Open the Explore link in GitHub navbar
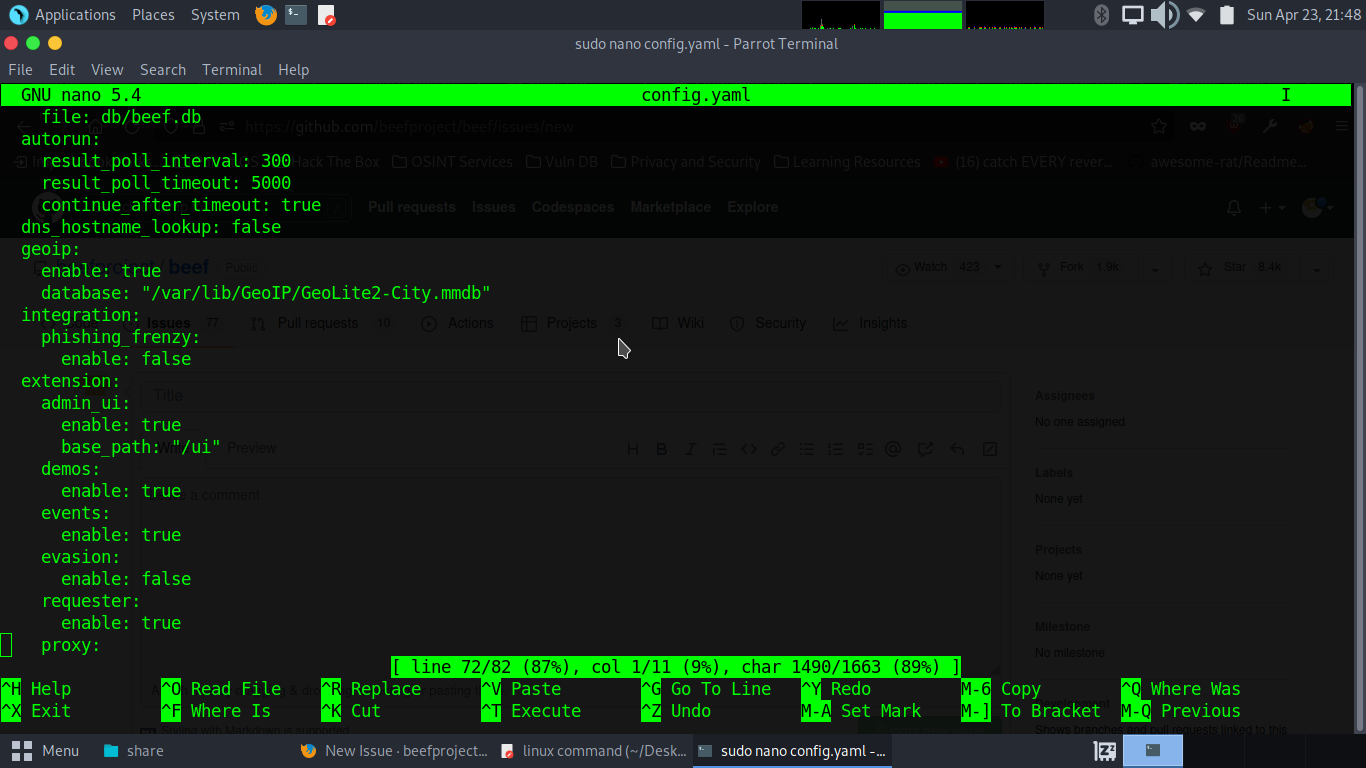This screenshot has width=1366, height=768. 752,207
